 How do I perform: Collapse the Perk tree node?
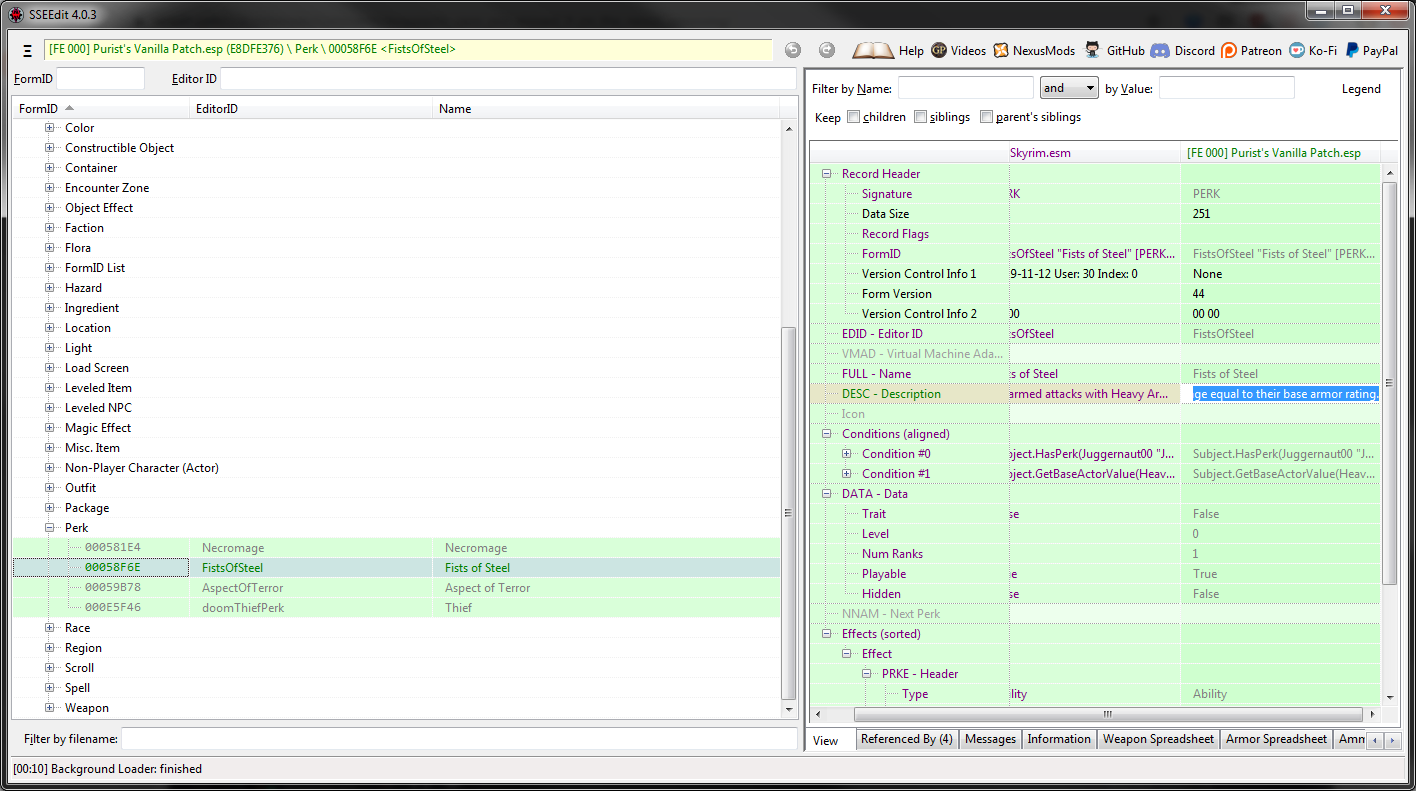[50, 528]
